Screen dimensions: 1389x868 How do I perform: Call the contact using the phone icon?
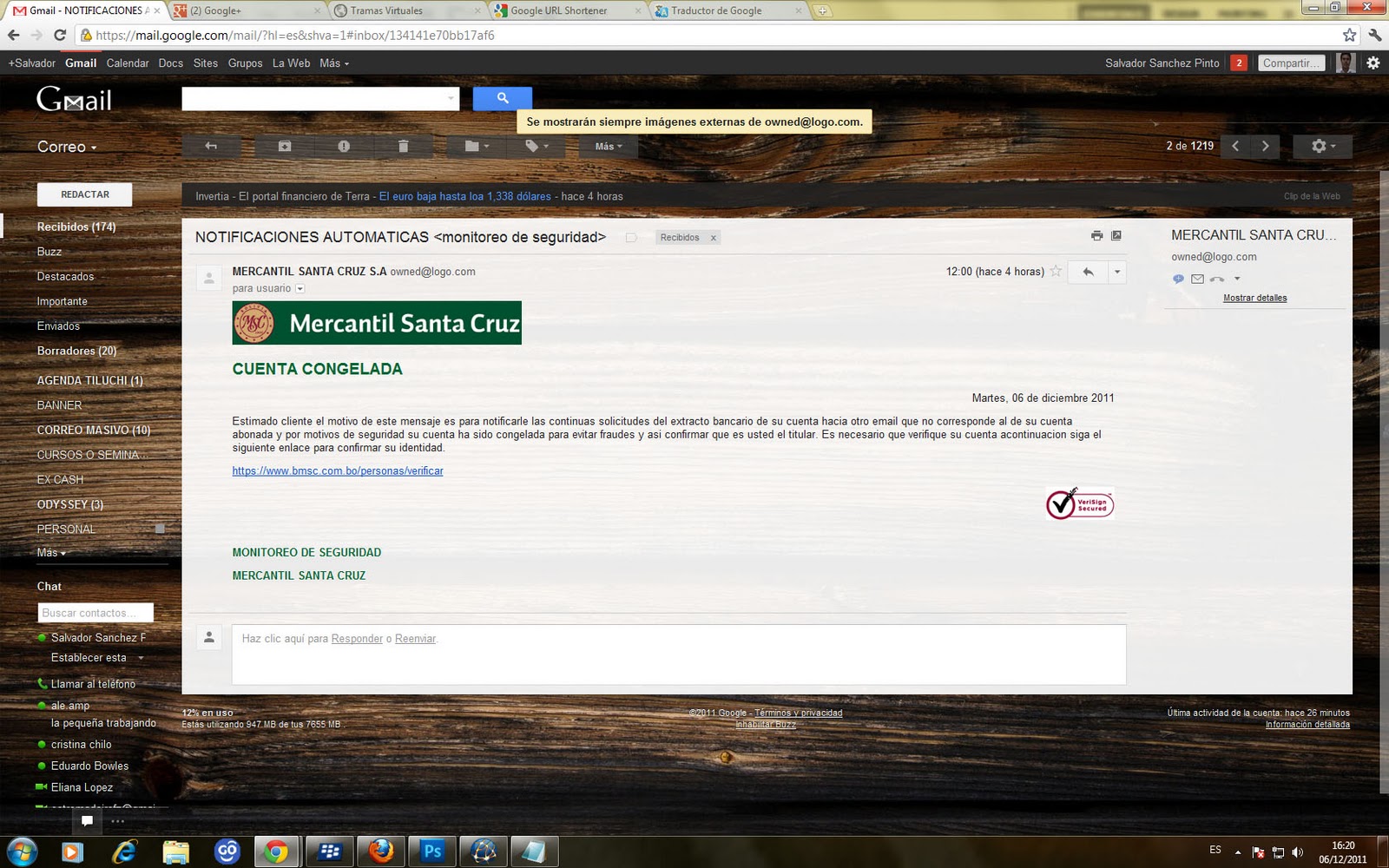(x=1217, y=279)
